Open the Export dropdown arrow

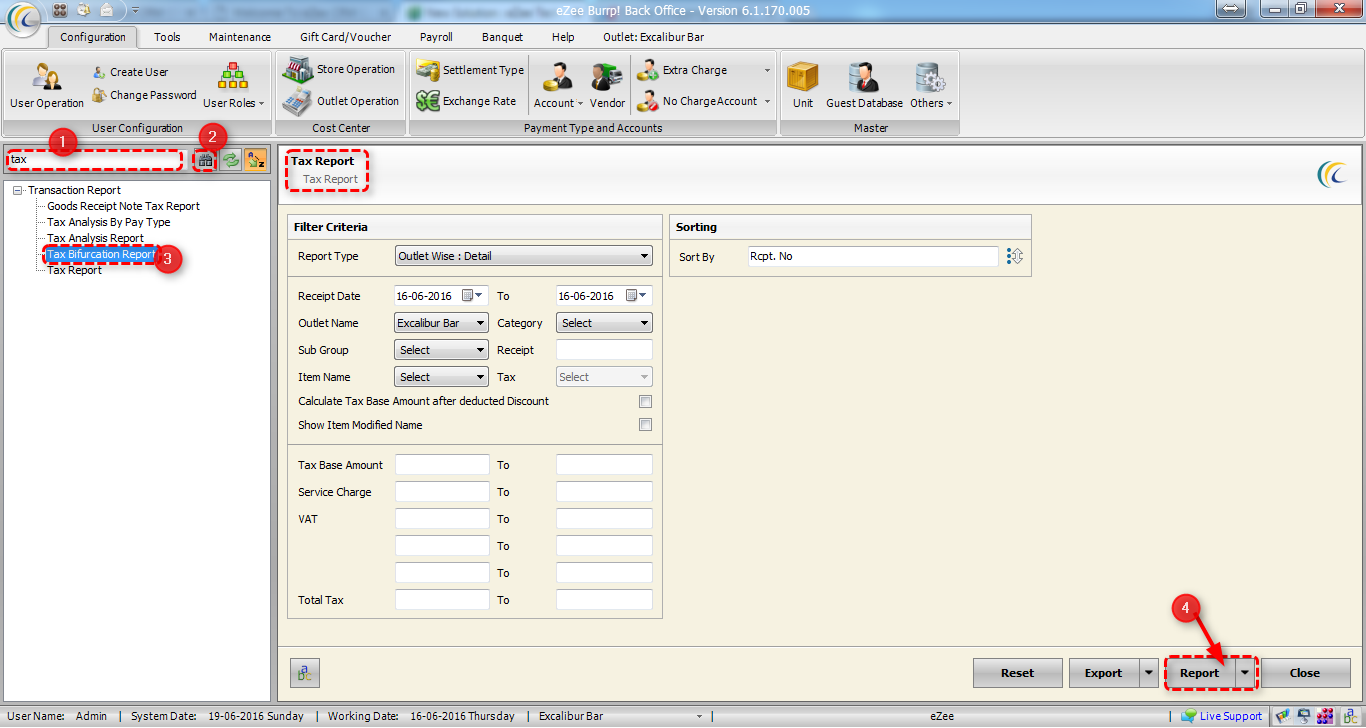[x=1148, y=673]
